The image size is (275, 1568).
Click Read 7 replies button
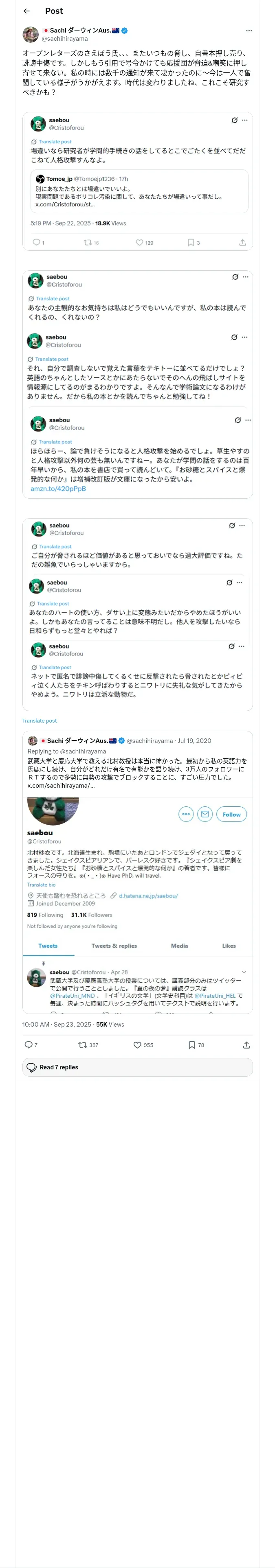click(x=137, y=1067)
